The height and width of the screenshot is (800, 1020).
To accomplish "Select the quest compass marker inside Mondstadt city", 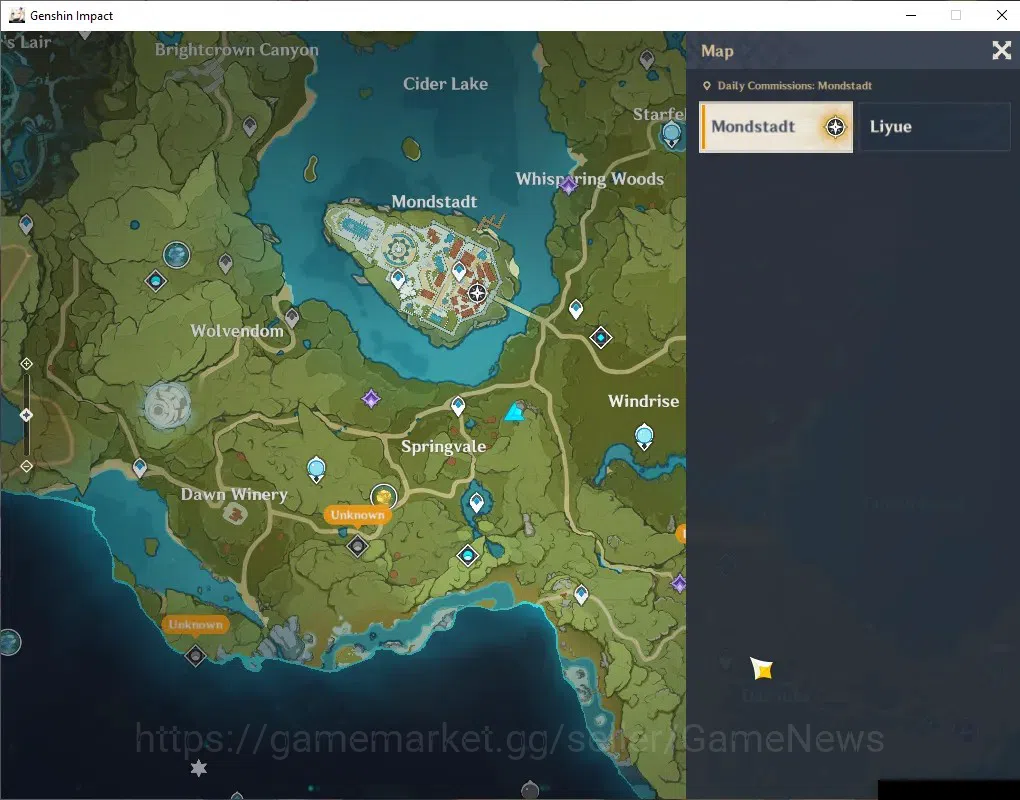I will pos(477,293).
